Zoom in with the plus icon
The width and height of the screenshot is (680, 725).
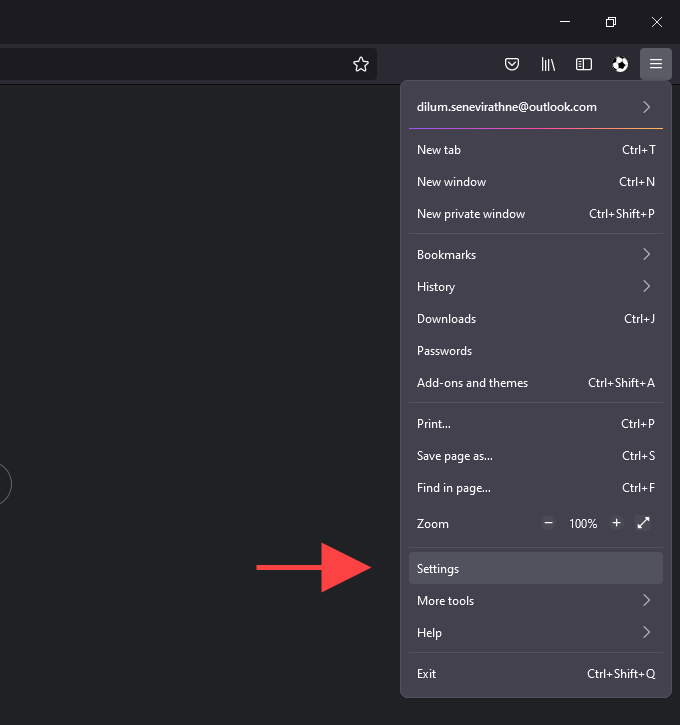pyautogui.click(x=616, y=523)
